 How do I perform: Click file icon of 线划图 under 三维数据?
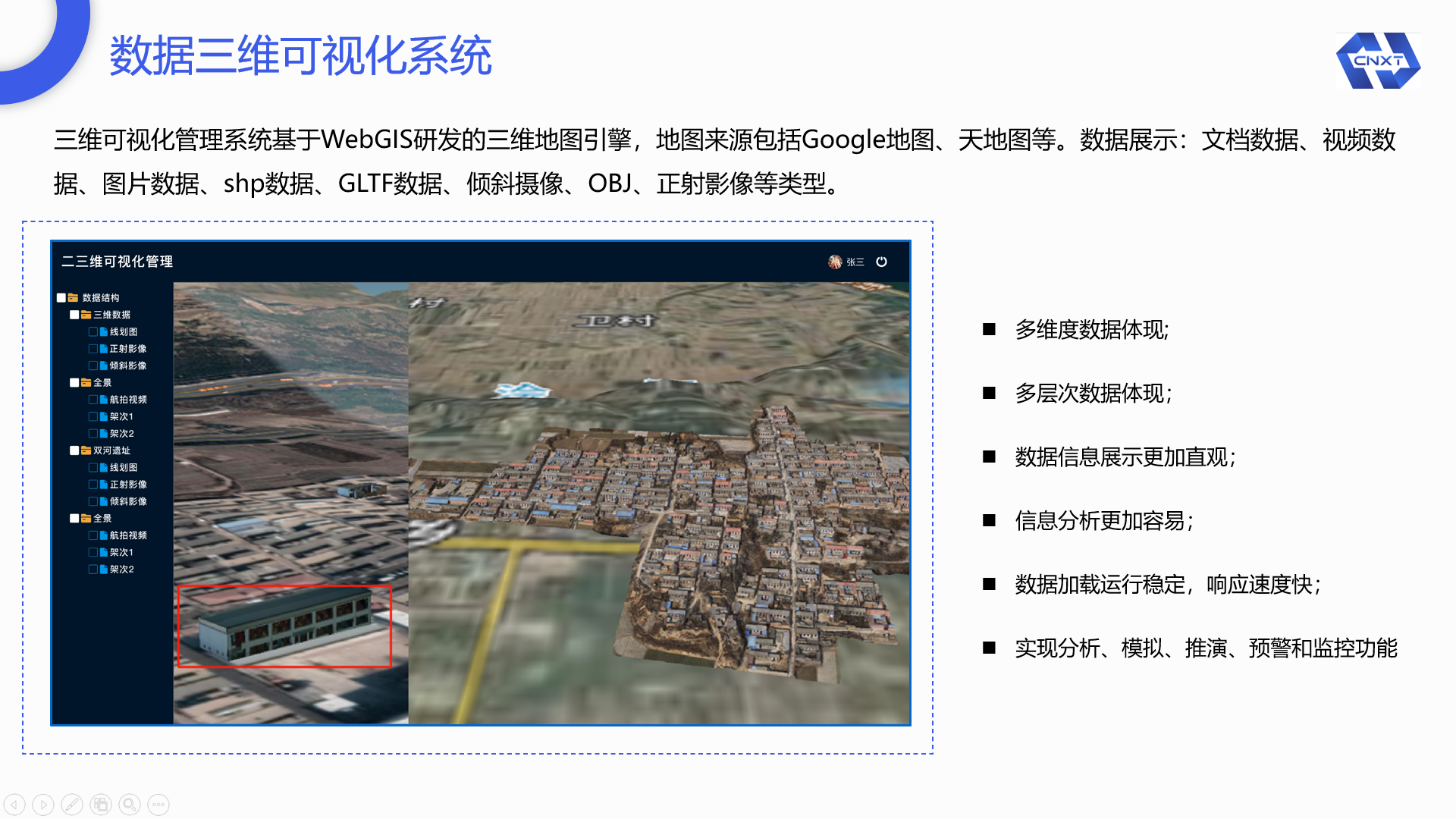point(103,332)
